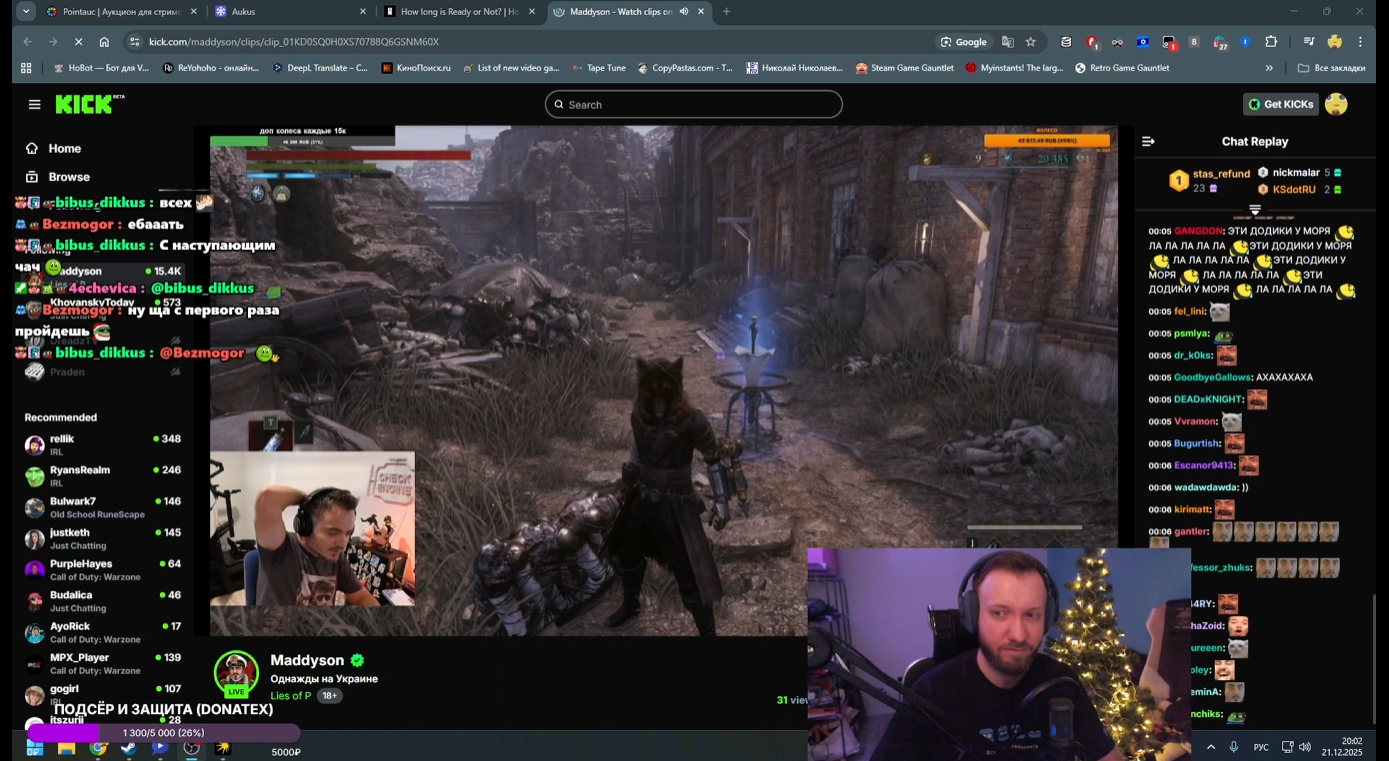Open the Kick hamburger menu
The height and width of the screenshot is (761, 1389).
pyautogui.click(x=35, y=104)
